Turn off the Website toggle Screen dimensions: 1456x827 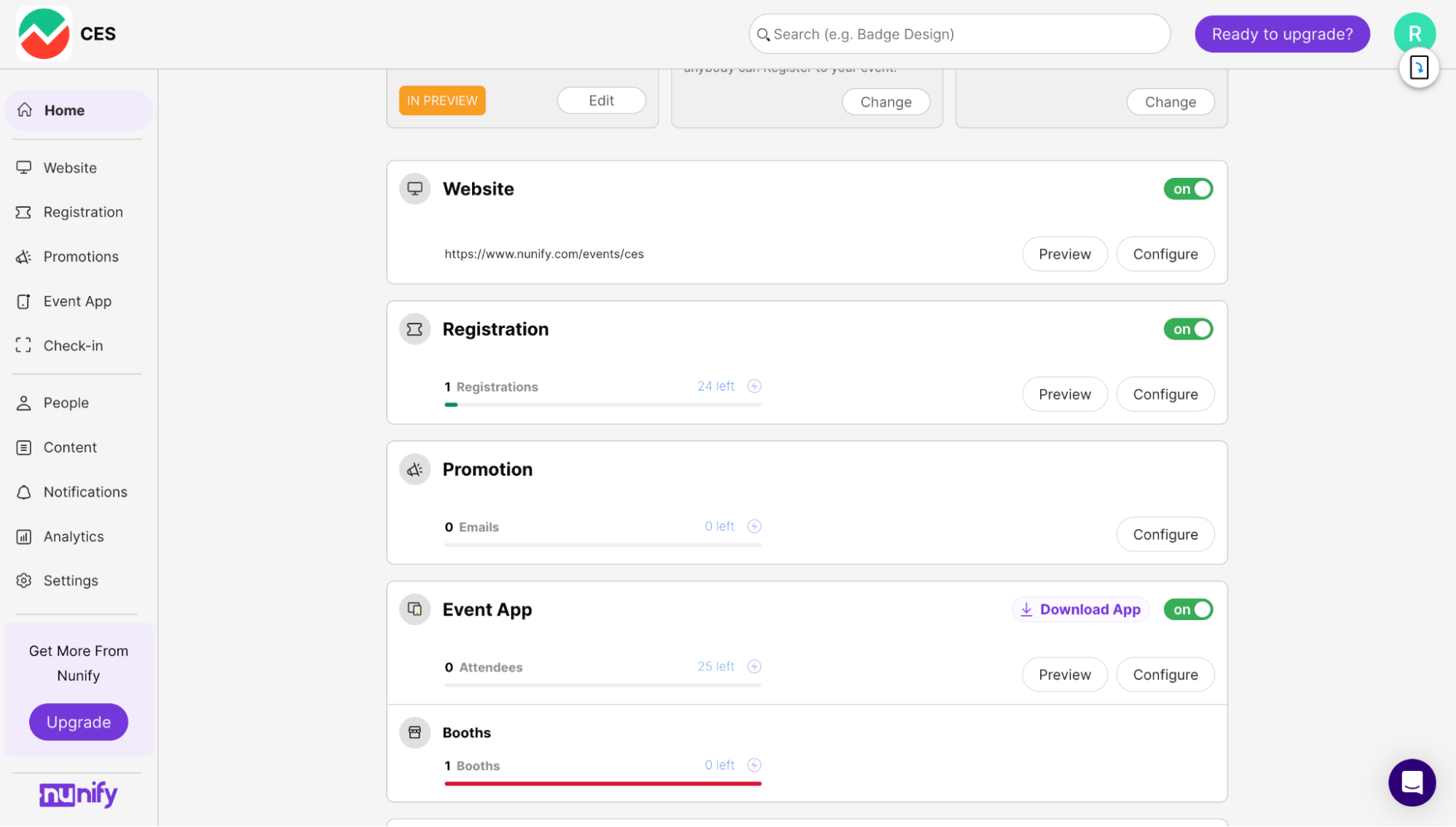1188,189
